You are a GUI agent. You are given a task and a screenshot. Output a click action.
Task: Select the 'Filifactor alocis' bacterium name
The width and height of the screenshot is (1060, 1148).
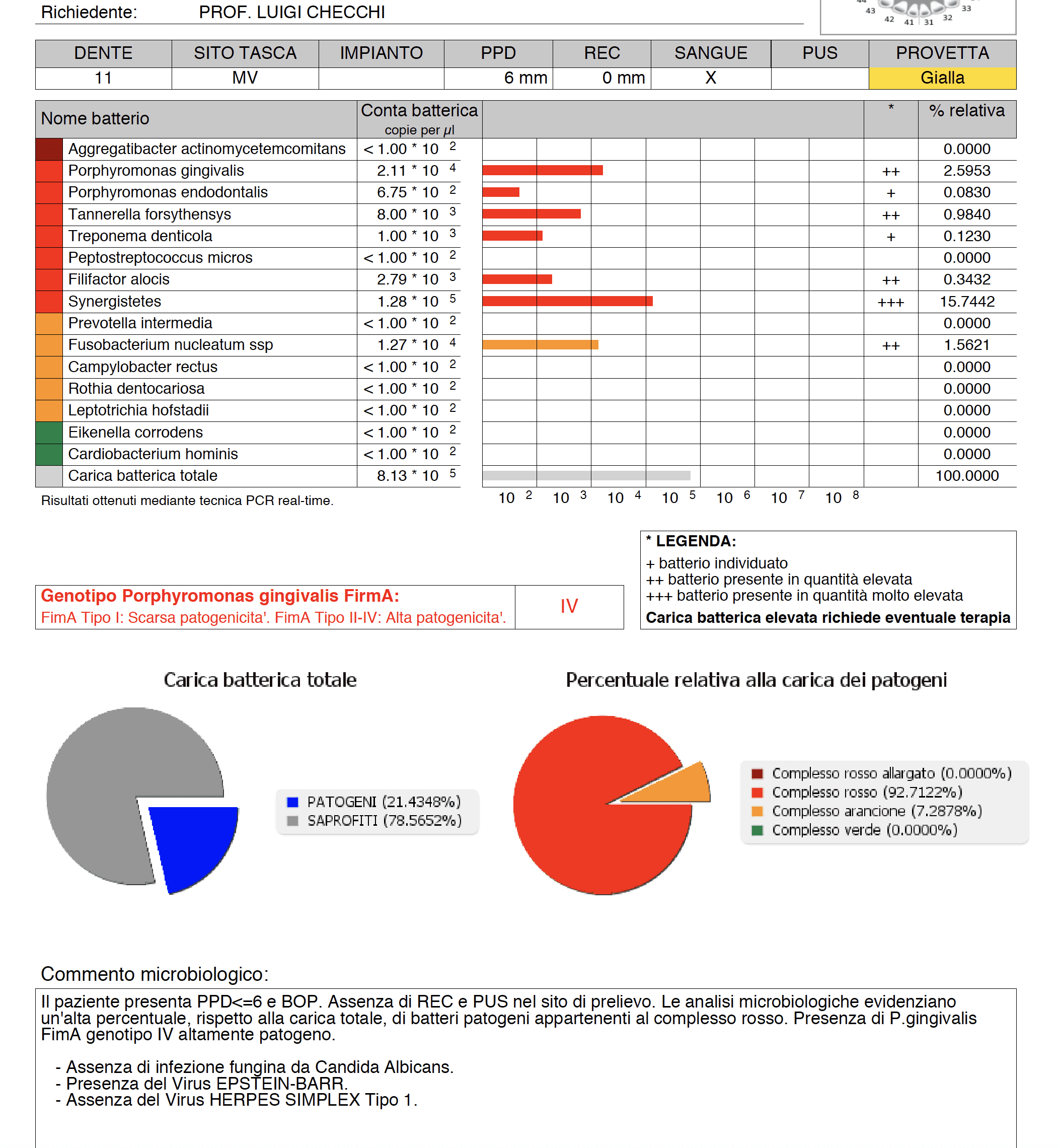click(119, 279)
